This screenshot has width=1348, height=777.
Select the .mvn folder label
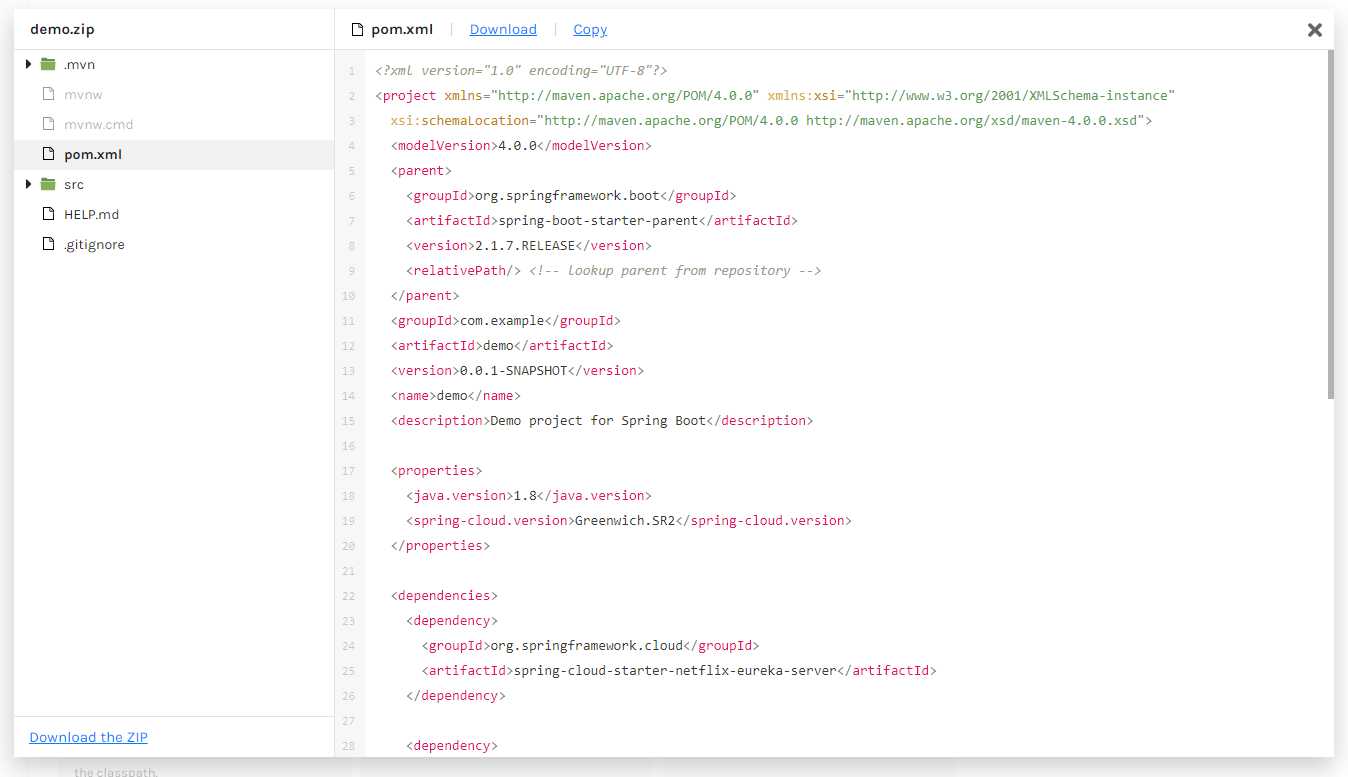tap(79, 65)
